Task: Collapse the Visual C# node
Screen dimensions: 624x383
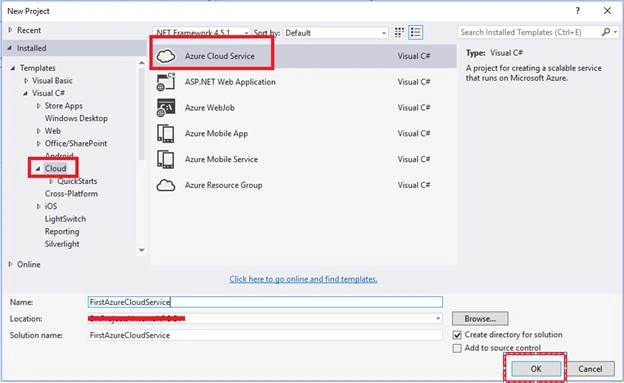Action: pyautogui.click(x=26, y=93)
